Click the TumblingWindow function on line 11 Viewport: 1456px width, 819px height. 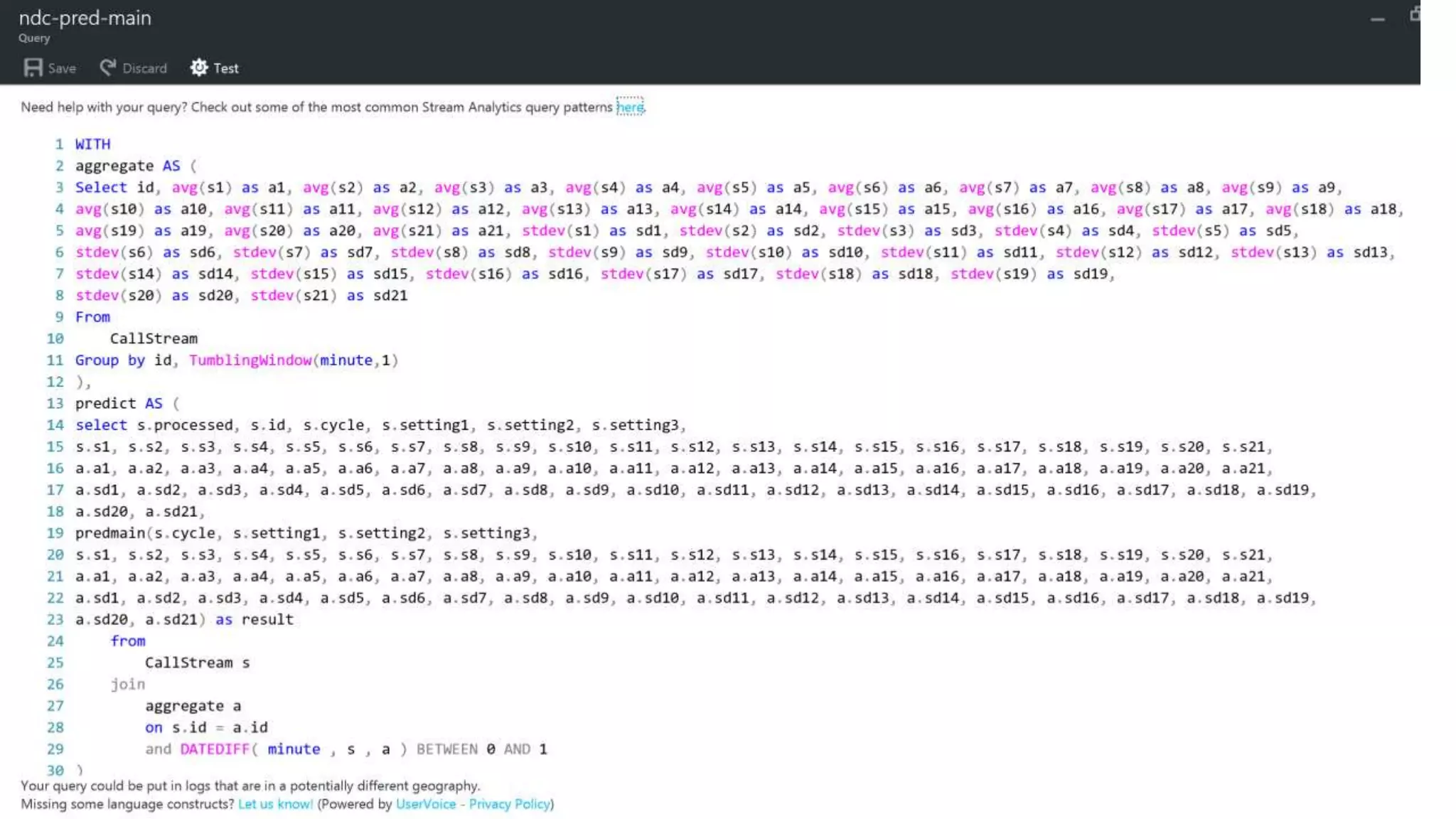tap(250, 360)
